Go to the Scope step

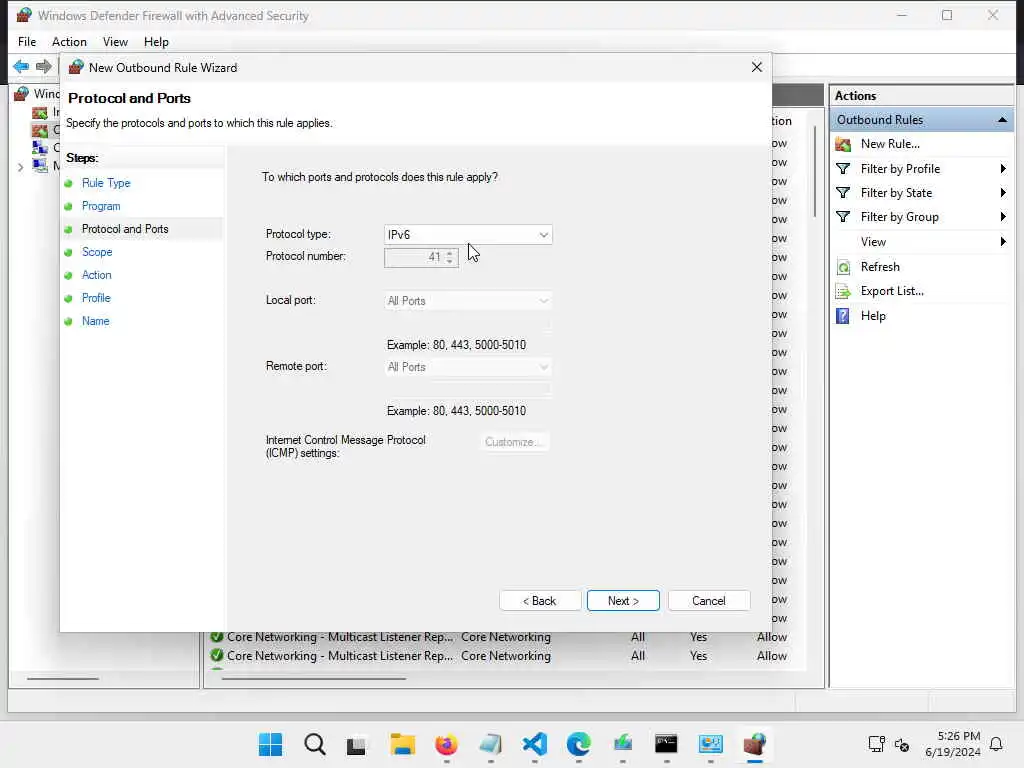(x=97, y=252)
